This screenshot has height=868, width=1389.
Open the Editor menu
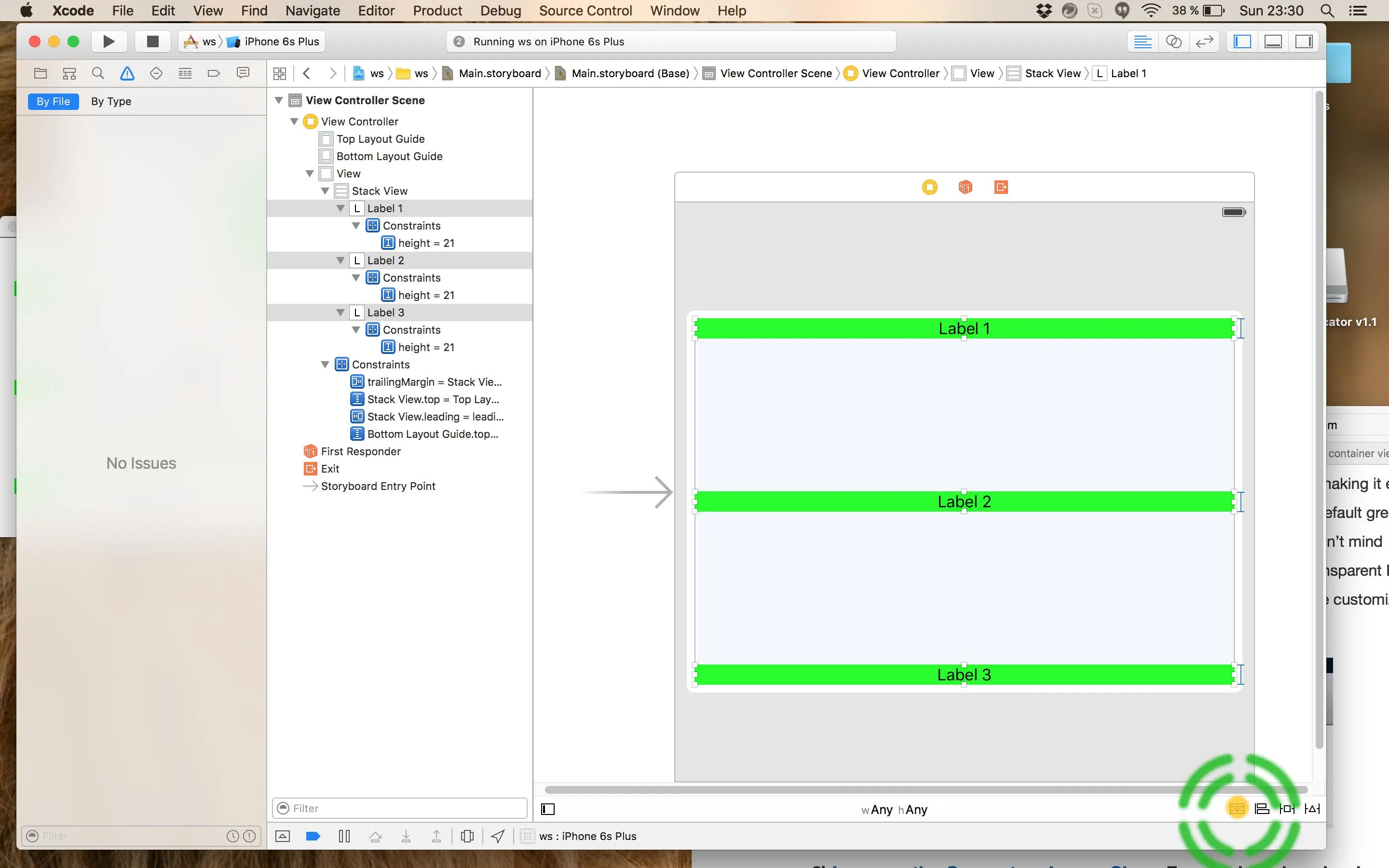[376, 11]
